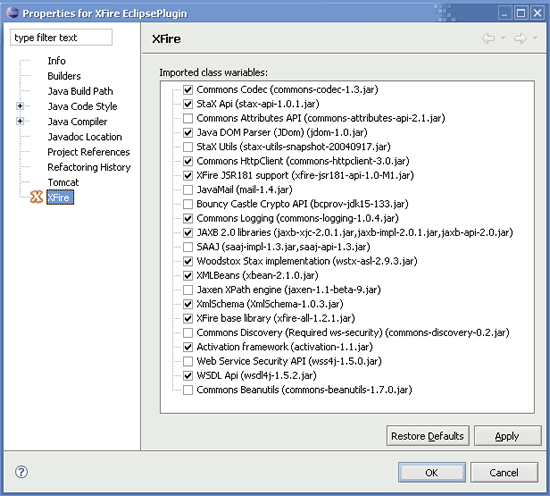Open the back history dropdown arrow
Image resolution: width=550 pixels, height=496 pixels.
[x=503, y=38]
